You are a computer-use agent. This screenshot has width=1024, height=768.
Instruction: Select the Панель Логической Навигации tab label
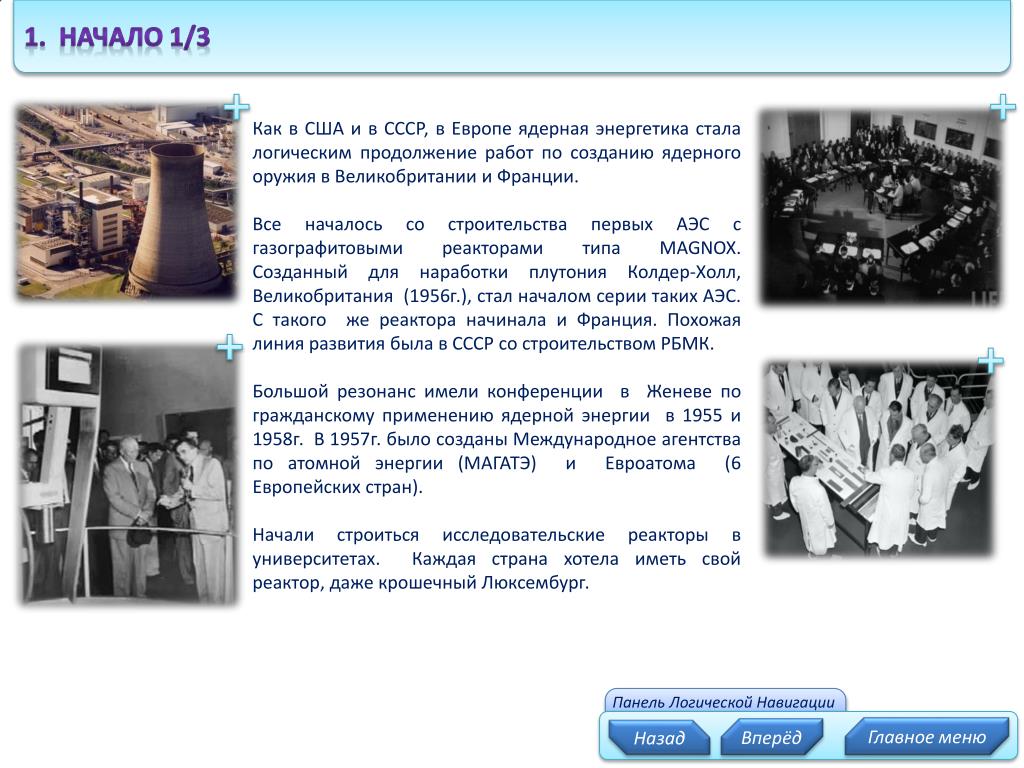[724, 702]
